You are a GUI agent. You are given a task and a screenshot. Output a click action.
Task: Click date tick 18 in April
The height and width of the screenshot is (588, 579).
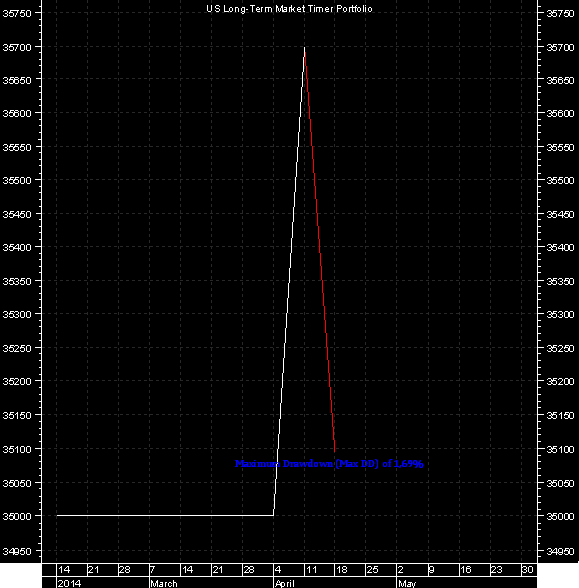click(x=342, y=570)
